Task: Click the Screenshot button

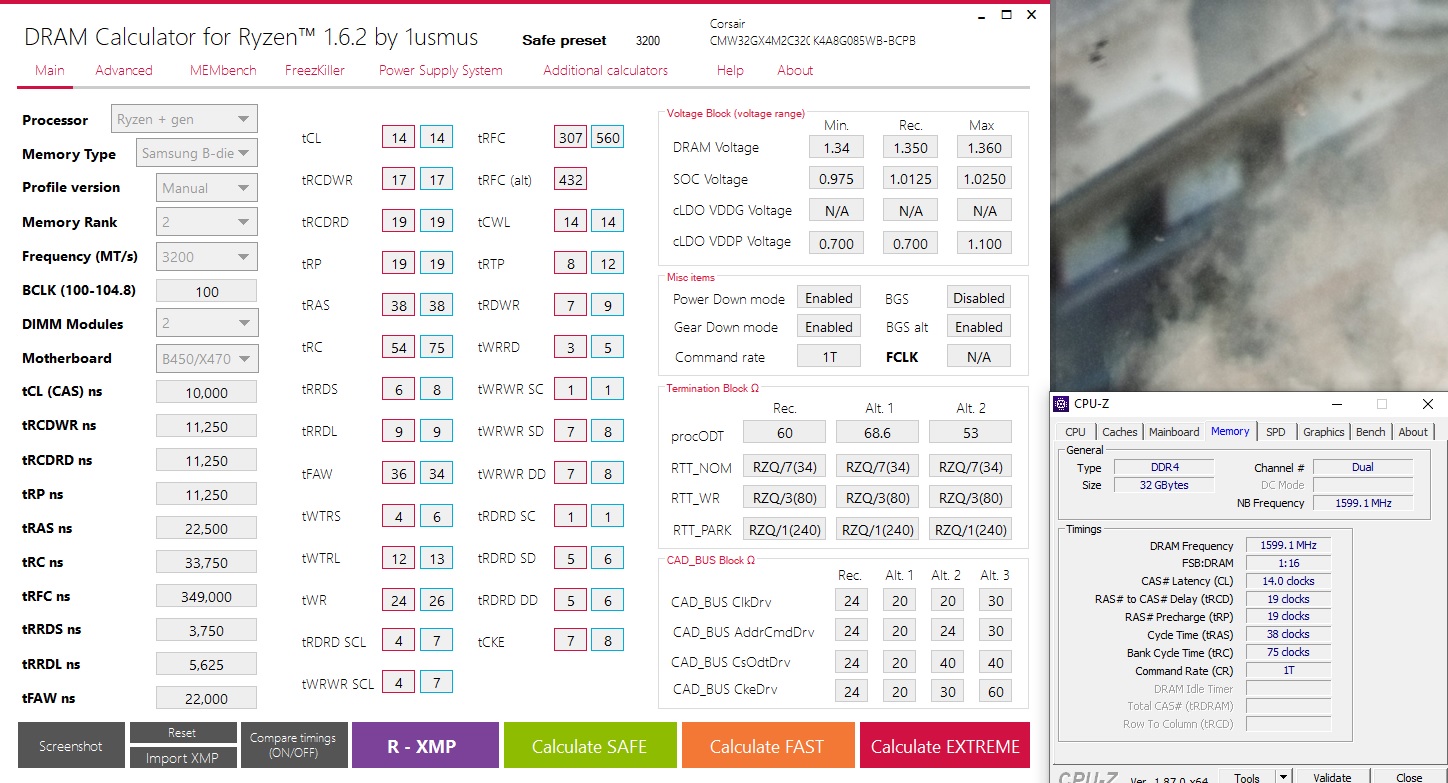Action: point(71,746)
